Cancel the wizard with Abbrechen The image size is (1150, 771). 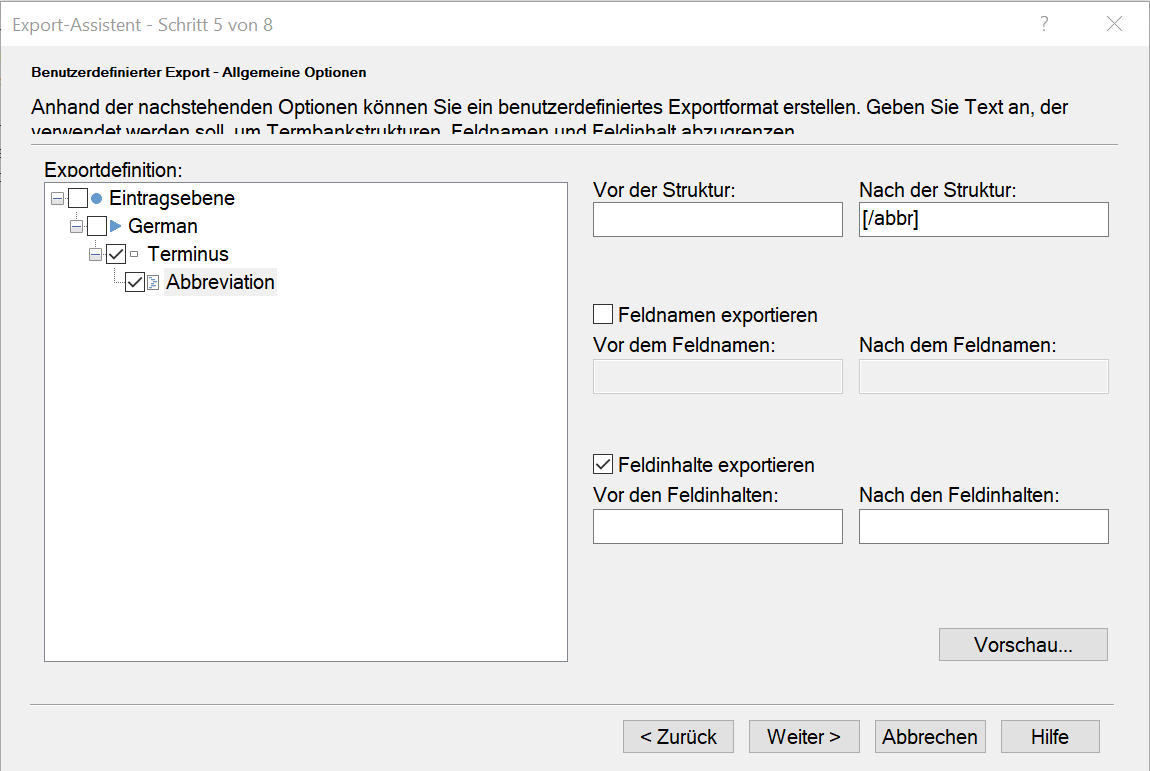[x=930, y=737]
